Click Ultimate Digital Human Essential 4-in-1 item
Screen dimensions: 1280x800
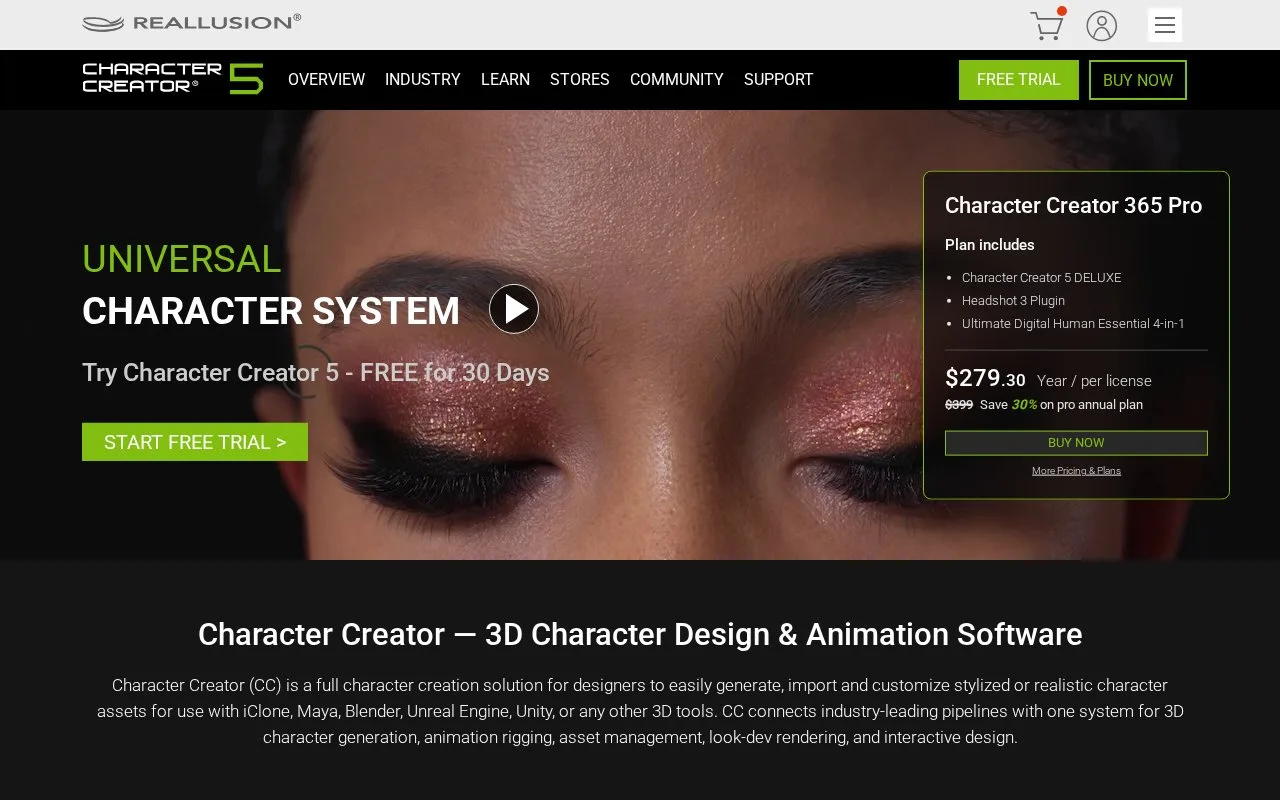[1073, 324]
